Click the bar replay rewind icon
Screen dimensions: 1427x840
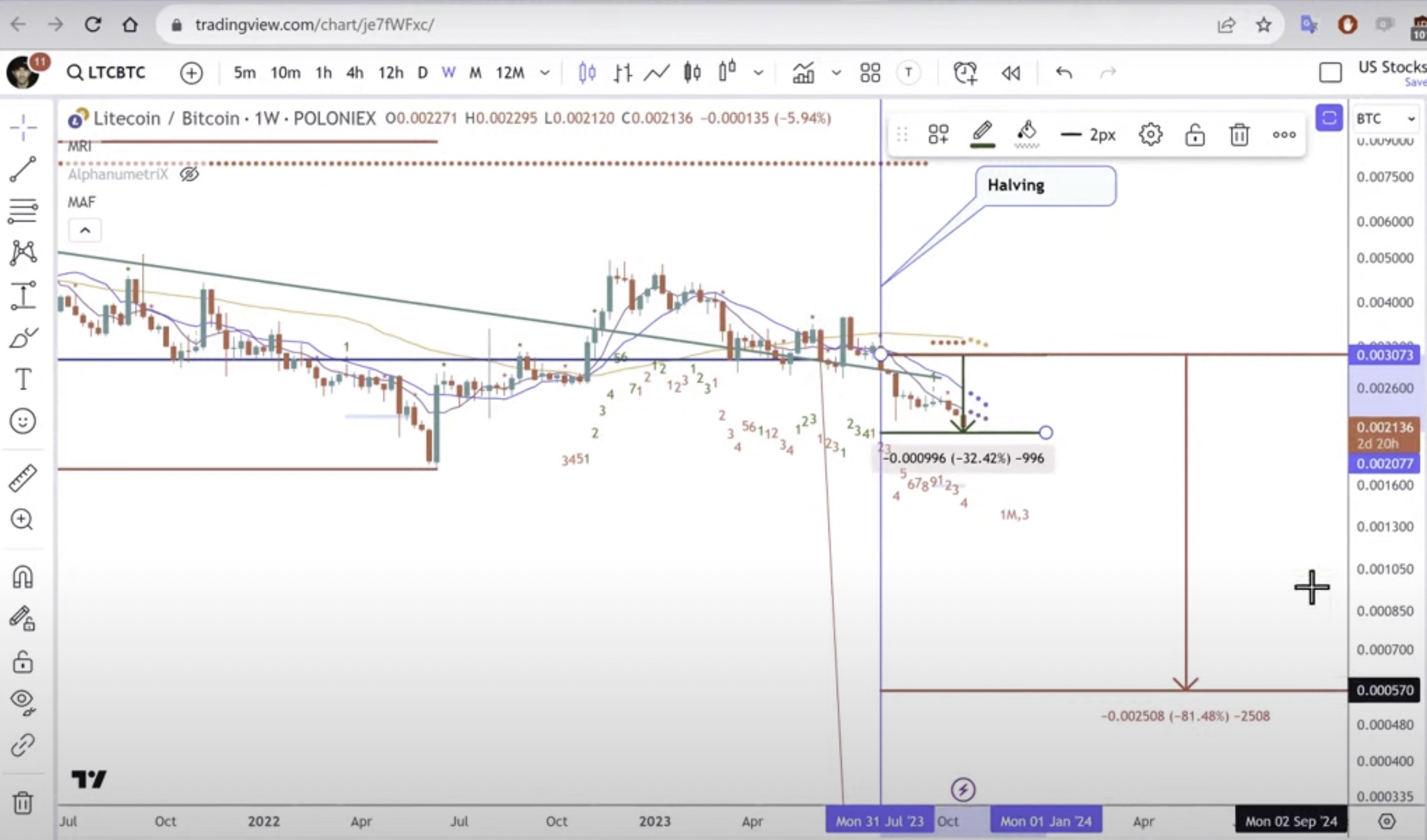click(1010, 73)
